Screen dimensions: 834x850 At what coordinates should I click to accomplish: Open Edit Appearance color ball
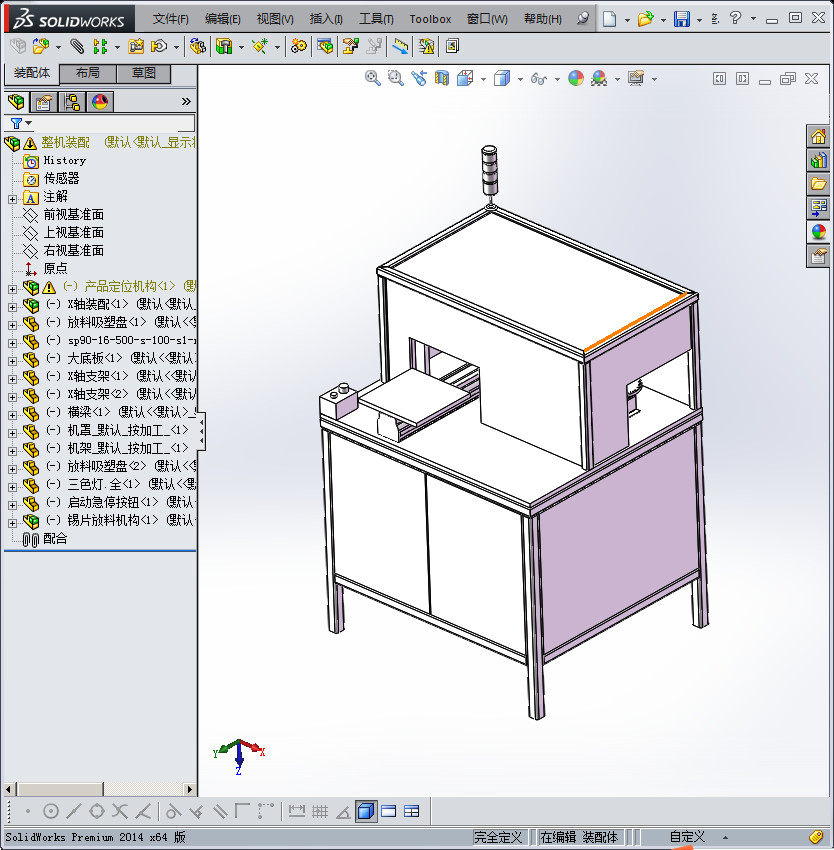pyautogui.click(x=576, y=79)
